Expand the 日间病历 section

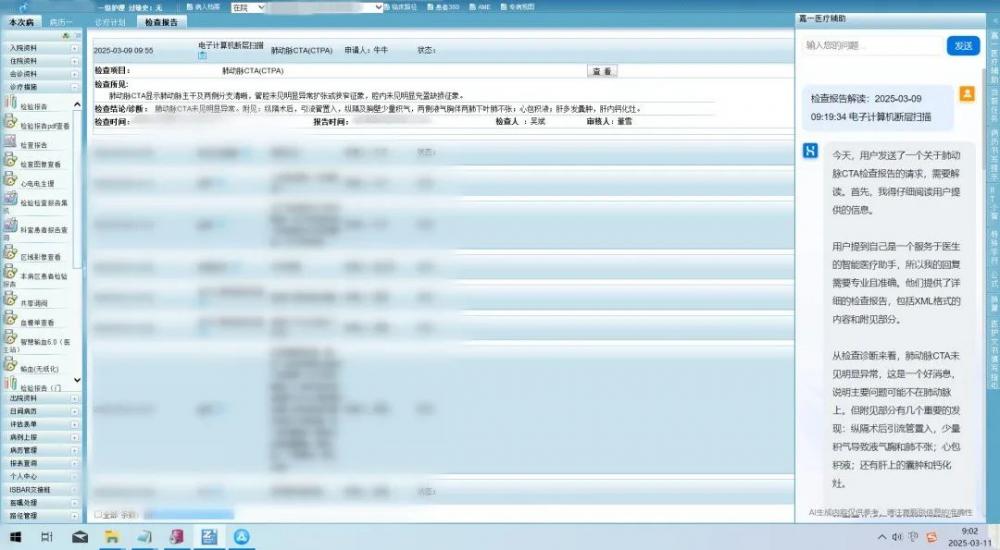pyautogui.click(x=75, y=412)
